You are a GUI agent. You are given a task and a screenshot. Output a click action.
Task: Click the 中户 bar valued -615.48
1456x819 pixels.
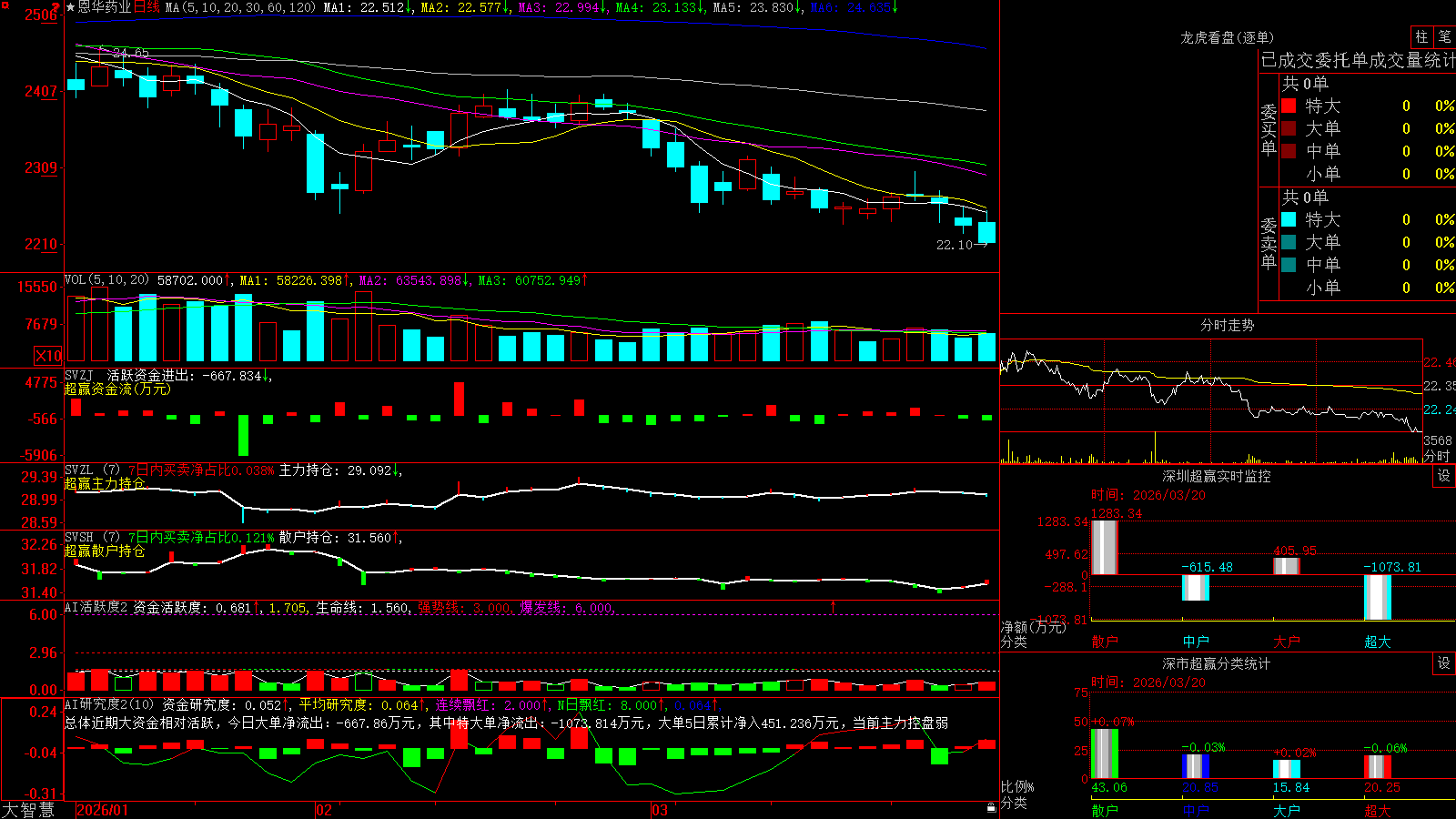click(1195, 587)
